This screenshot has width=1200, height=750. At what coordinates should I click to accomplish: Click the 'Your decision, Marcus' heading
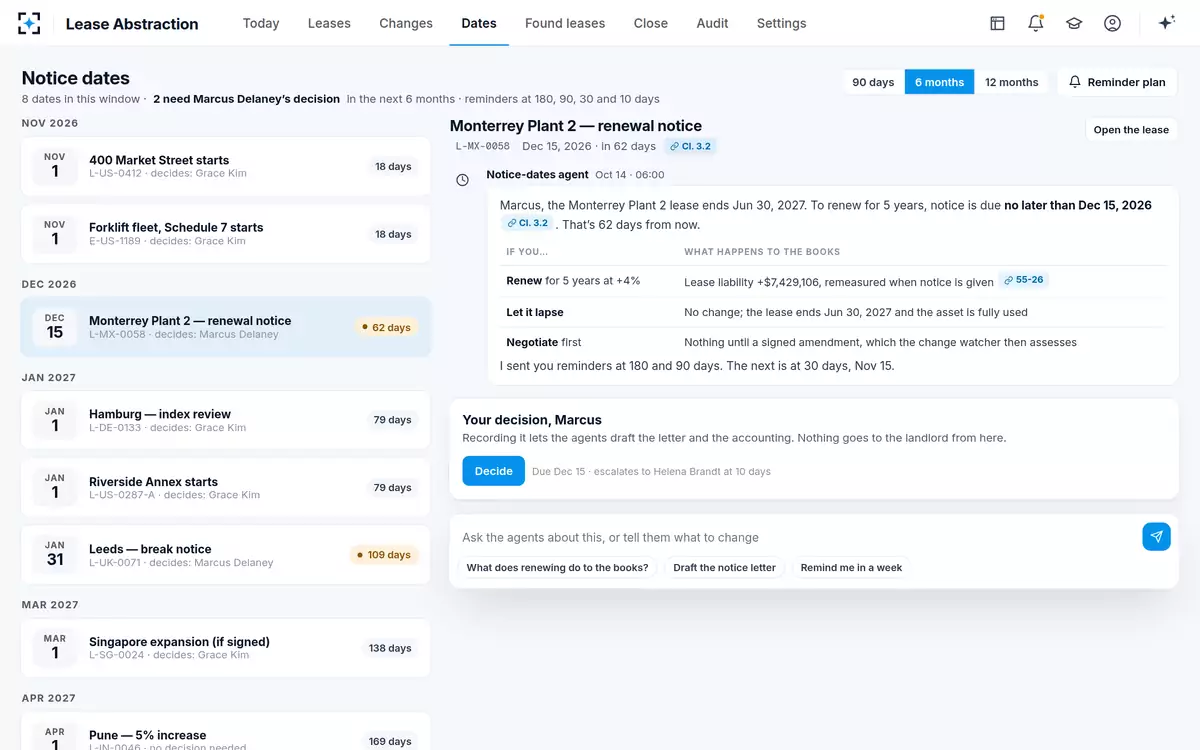coord(532,420)
